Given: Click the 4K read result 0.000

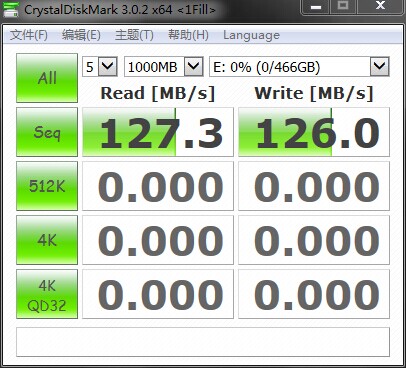Looking at the screenshot, I should pyautogui.click(x=158, y=240).
